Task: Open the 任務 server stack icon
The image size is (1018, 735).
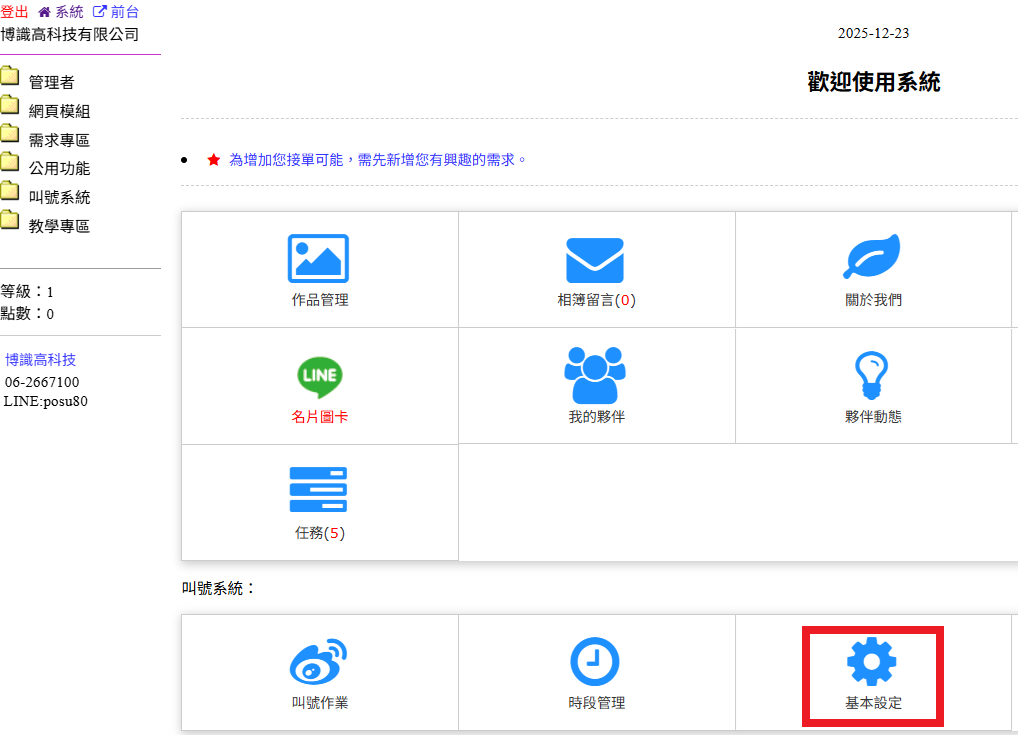Action: [x=319, y=491]
